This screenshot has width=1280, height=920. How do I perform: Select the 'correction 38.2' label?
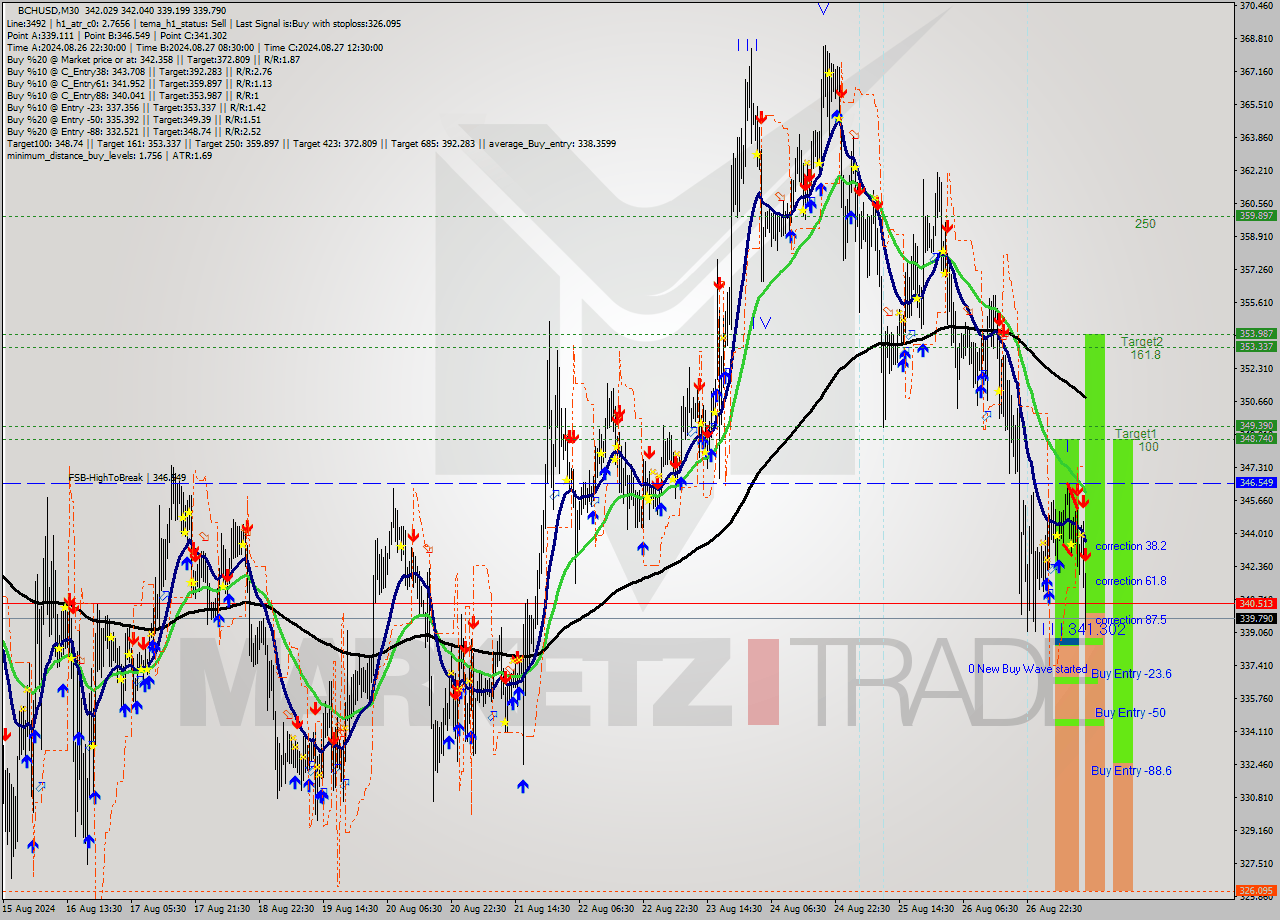click(1130, 546)
